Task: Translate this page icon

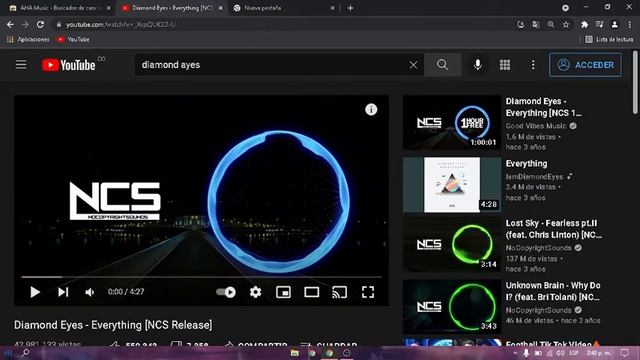Action: click(536, 24)
